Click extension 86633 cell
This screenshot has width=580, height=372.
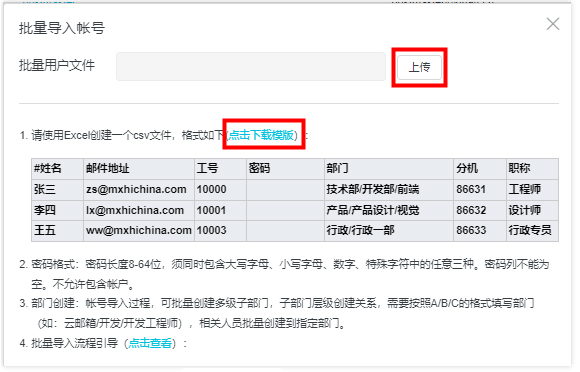tap(480, 231)
